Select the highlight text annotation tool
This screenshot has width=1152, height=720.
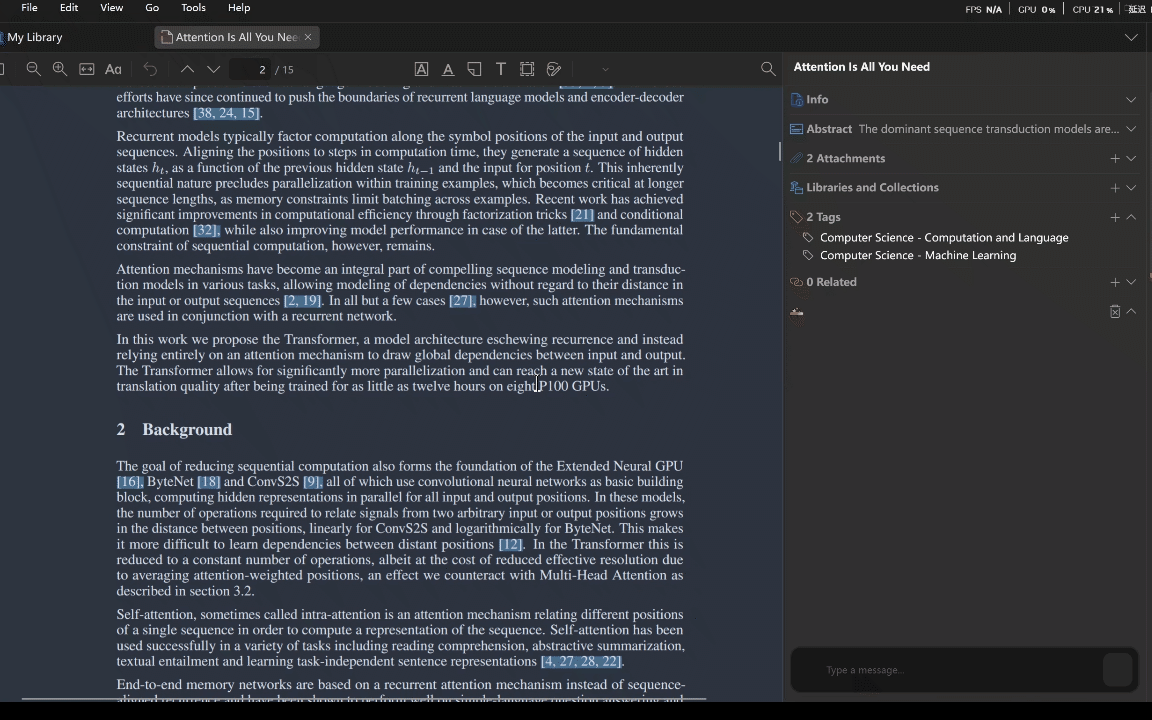421,69
